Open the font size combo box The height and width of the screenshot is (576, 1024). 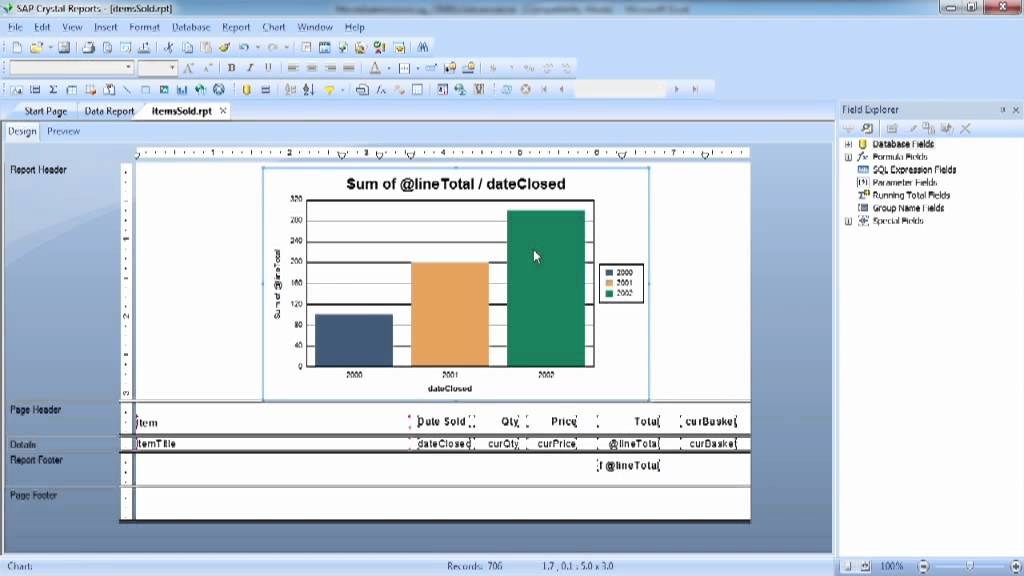coord(157,68)
